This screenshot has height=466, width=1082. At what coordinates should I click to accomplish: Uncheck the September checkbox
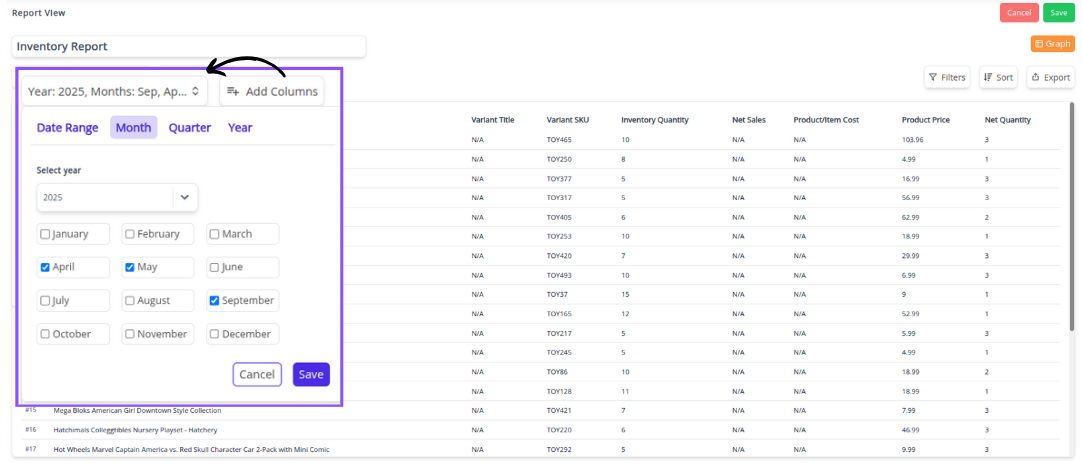215,300
